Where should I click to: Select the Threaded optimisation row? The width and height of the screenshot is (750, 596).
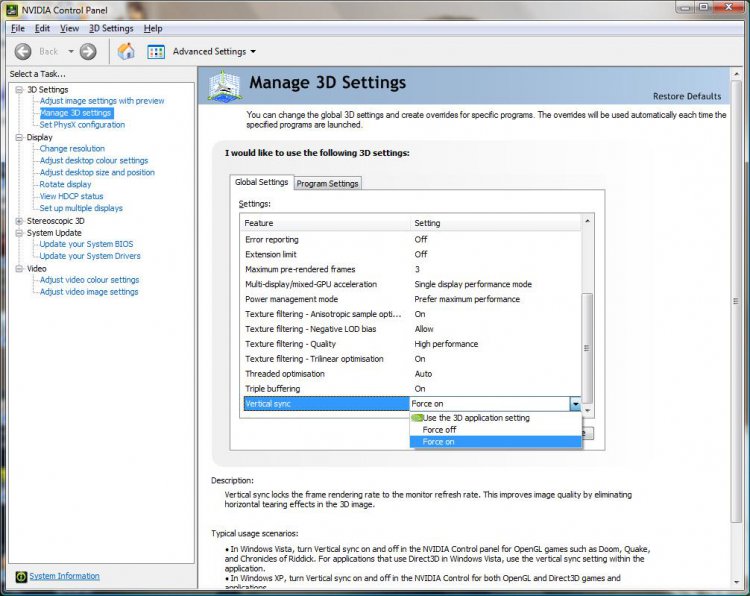[412, 374]
